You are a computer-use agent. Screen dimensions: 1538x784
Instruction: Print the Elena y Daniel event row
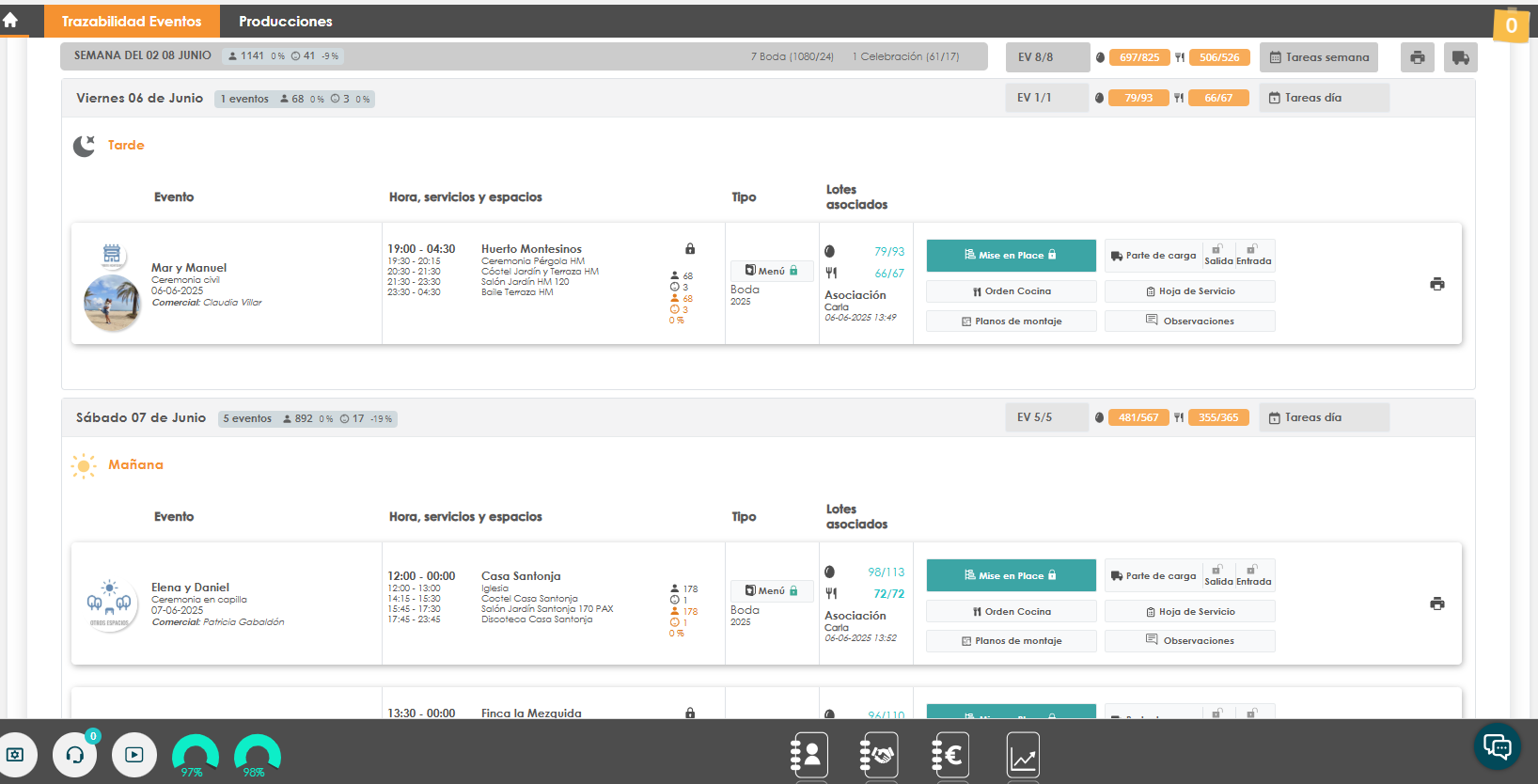1437,604
